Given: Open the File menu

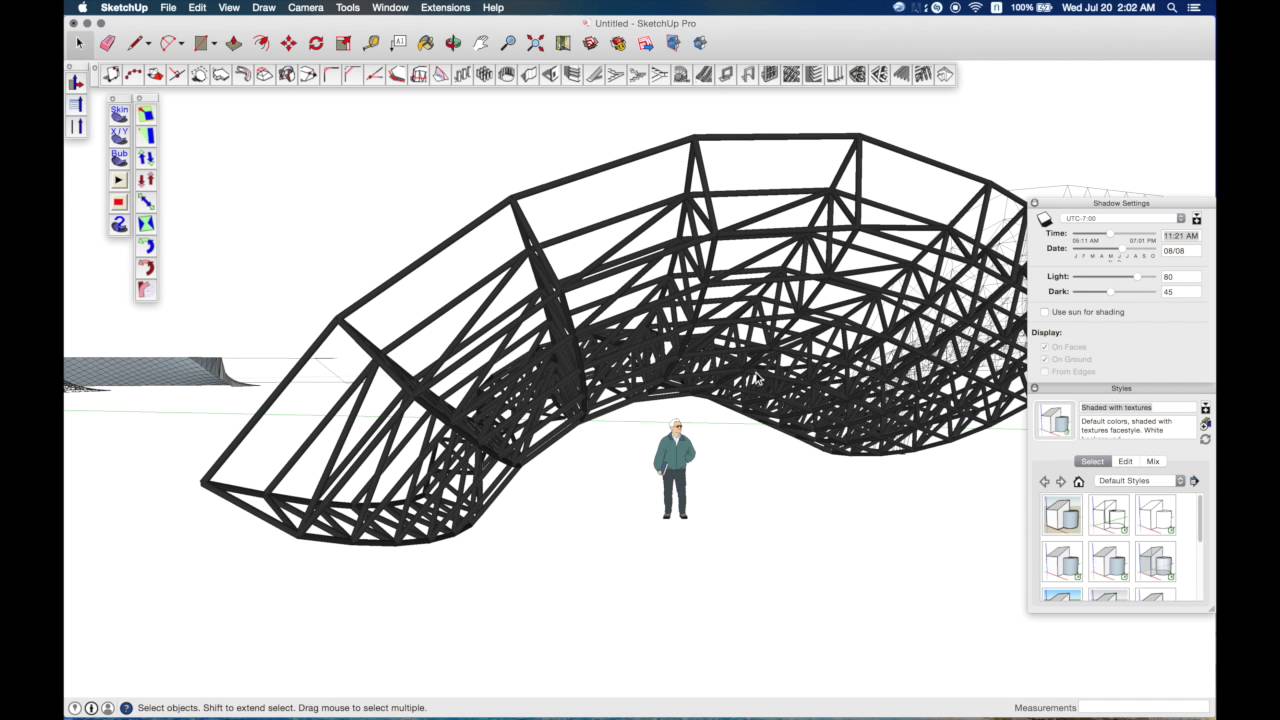Looking at the screenshot, I should tap(168, 7).
